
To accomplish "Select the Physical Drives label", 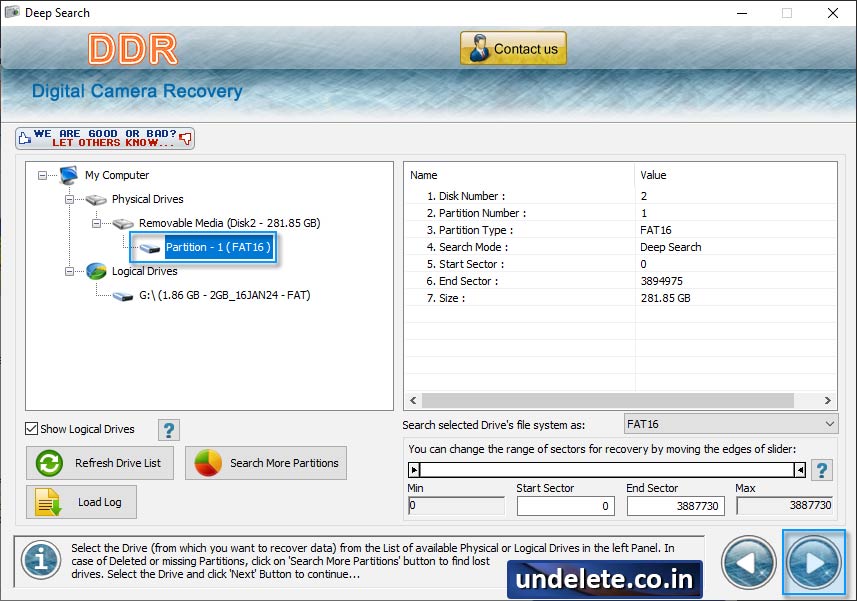I will (x=148, y=199).
